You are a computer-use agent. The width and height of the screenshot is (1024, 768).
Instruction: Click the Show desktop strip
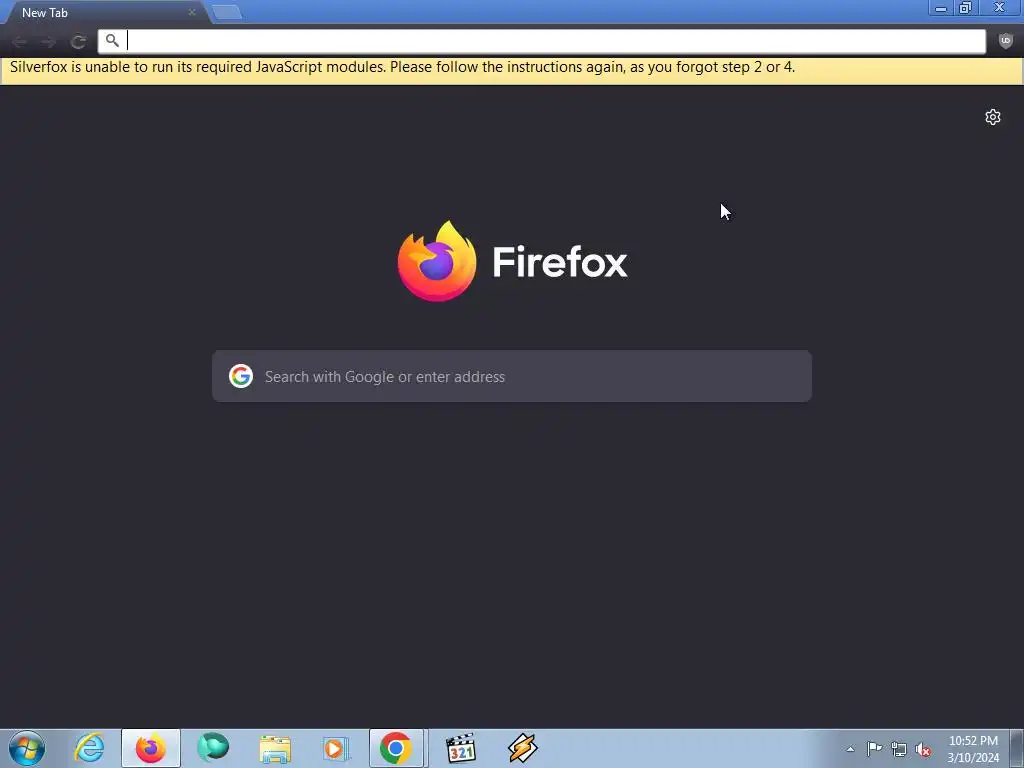click(1017, 748)
